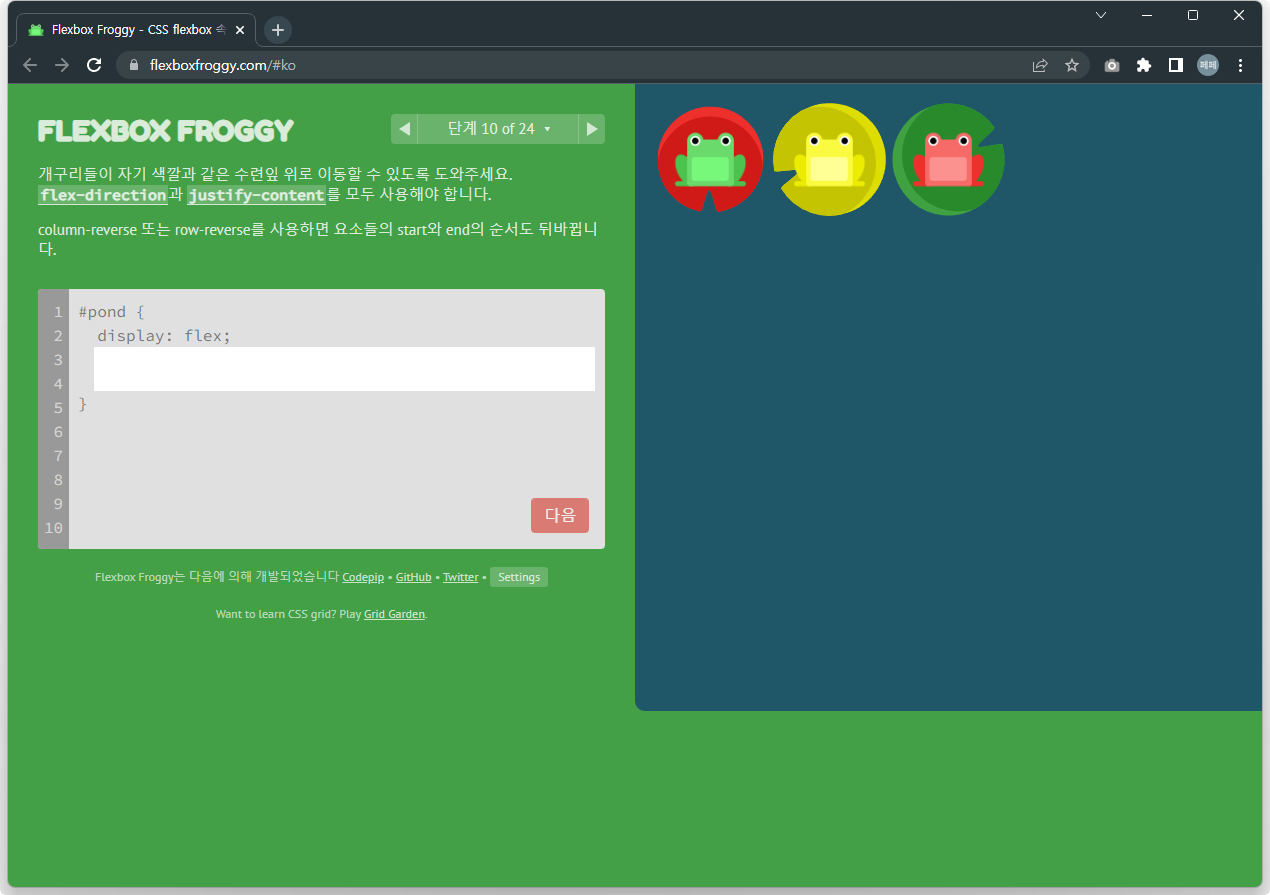Close the Flexbox Froggy tab
The image size is (1270, 895).
point(239,30)
